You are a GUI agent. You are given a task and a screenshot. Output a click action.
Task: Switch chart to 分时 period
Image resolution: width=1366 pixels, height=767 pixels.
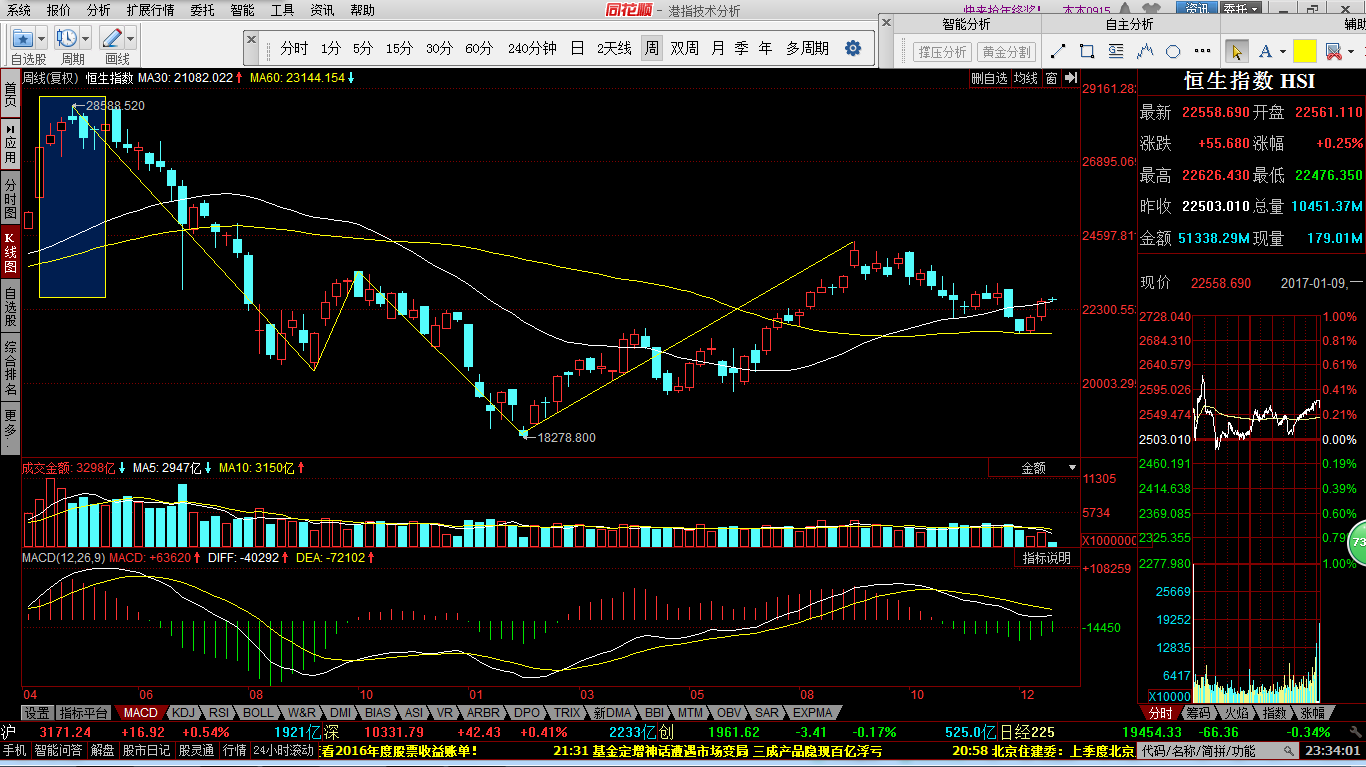[x=294, y=48]
